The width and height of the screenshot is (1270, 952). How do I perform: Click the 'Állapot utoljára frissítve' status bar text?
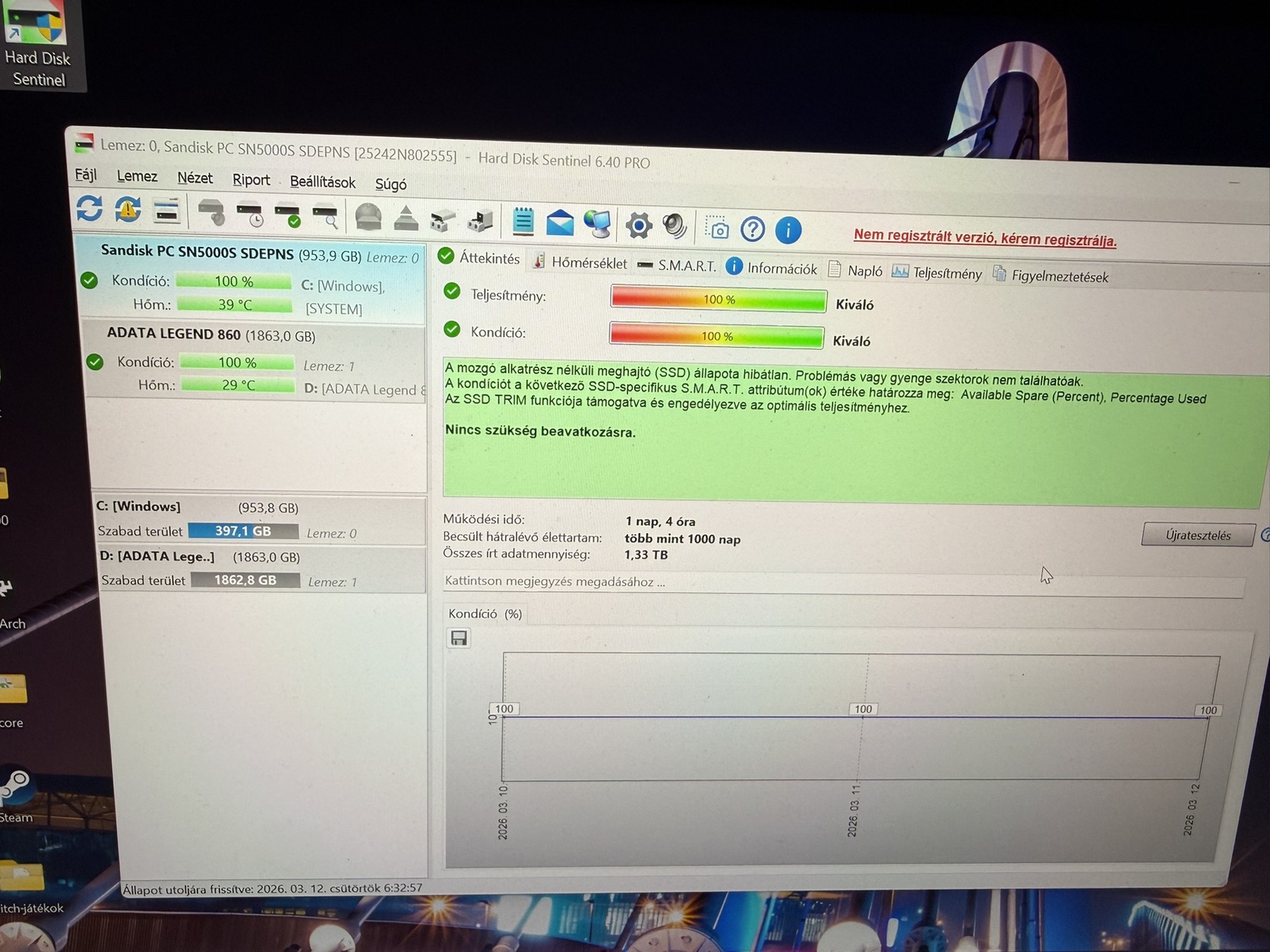273,888
